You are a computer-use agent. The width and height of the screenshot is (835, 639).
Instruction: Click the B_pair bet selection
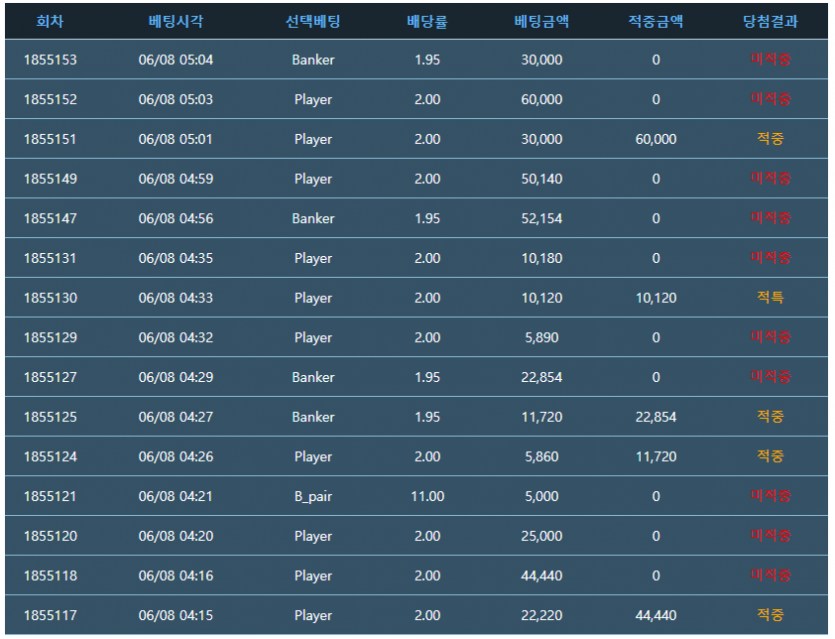click(313, 497)
